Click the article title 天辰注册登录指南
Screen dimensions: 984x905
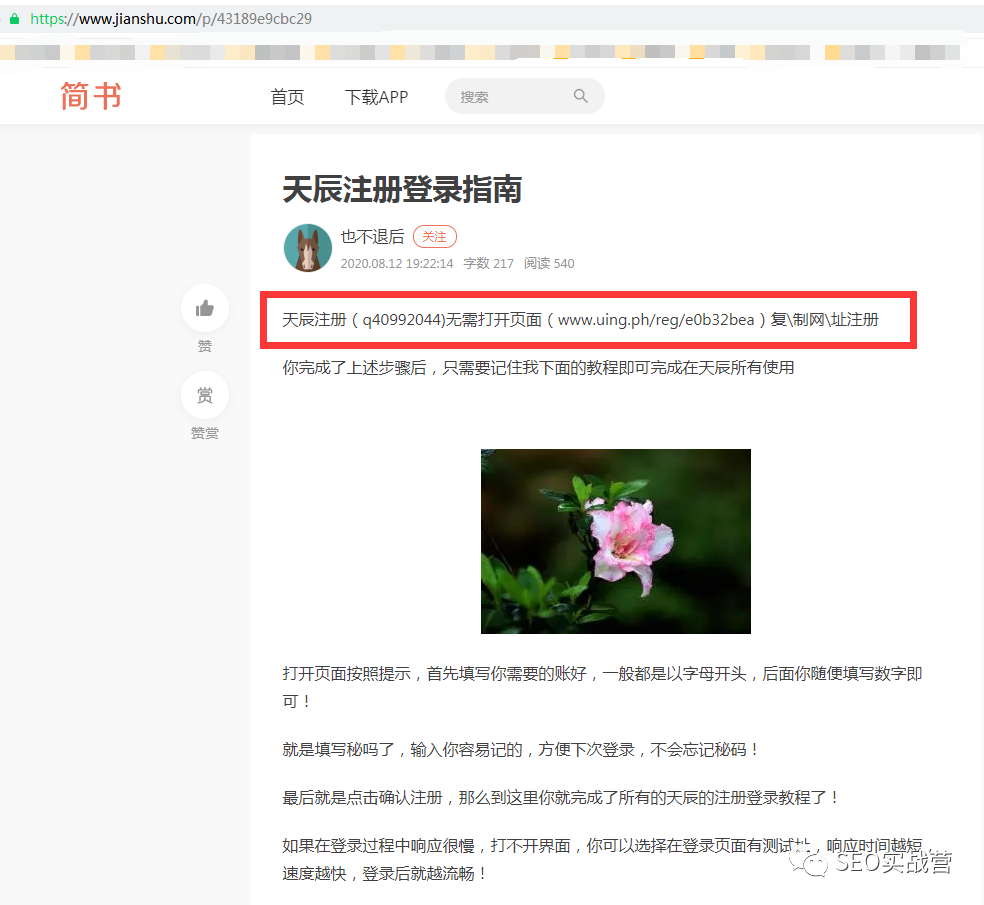pos(402,190)
